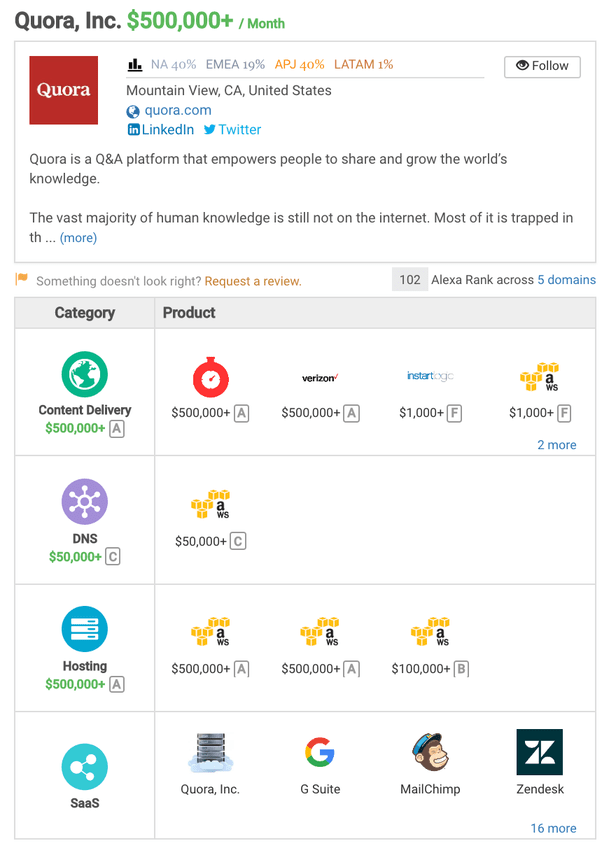602x848 pixels.
Task: Click the MailChimp monkey icon
Action: (429, 751)
